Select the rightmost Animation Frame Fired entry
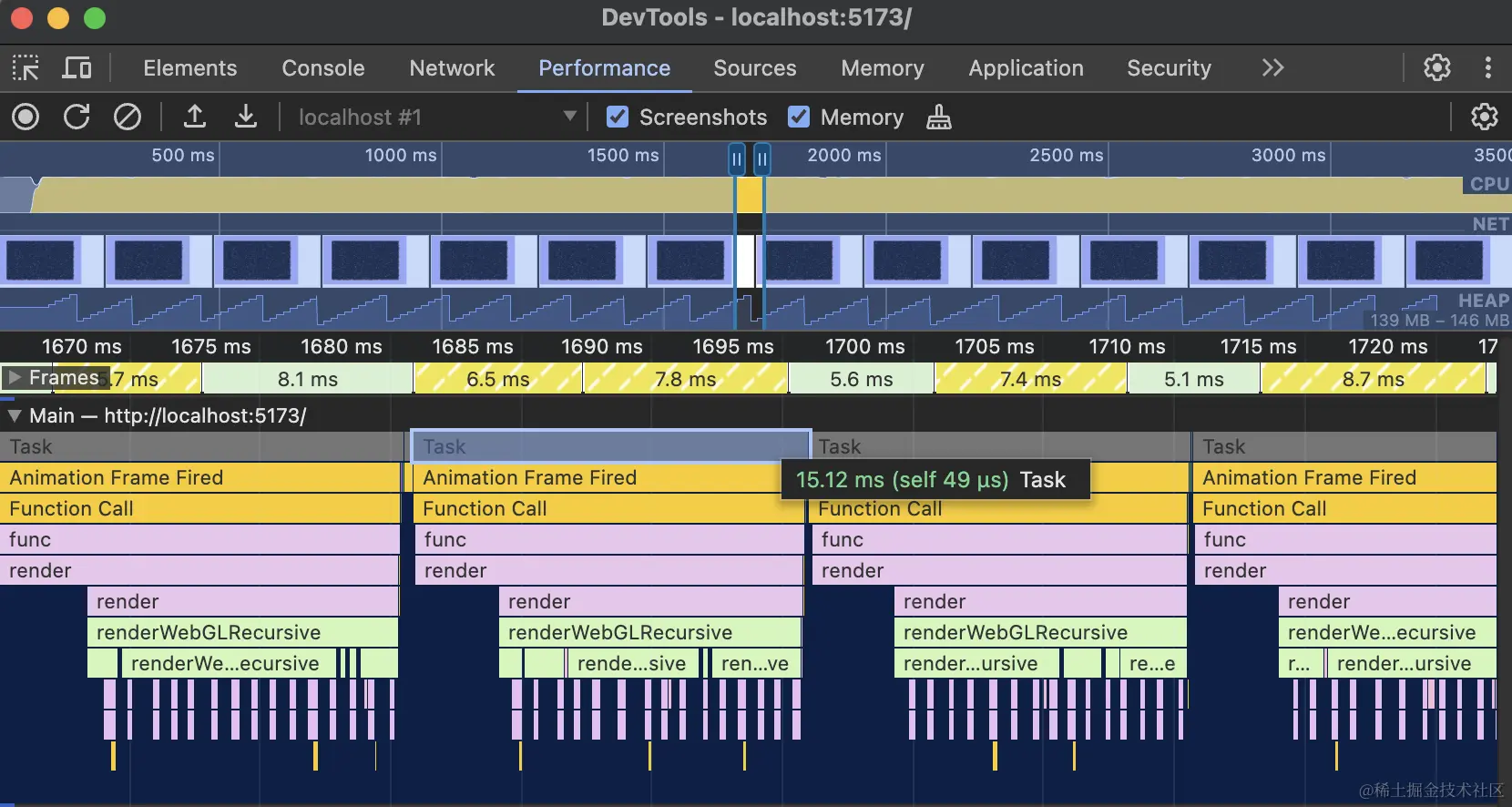 1345,477
